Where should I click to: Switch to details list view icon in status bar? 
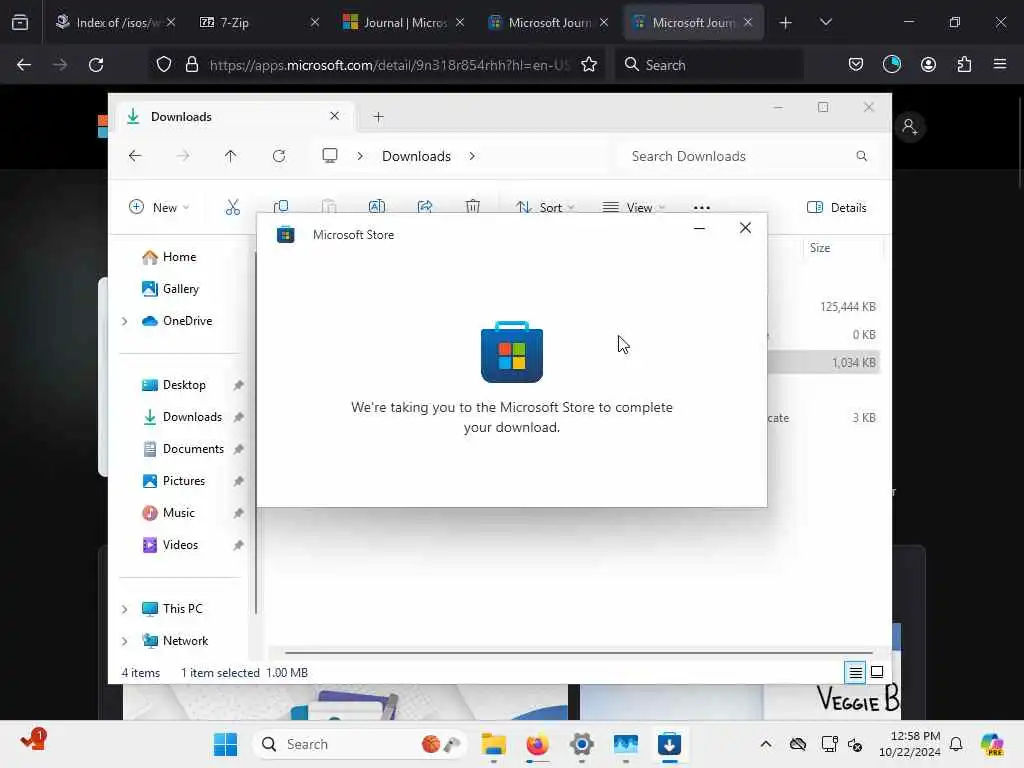coord(855,672)
